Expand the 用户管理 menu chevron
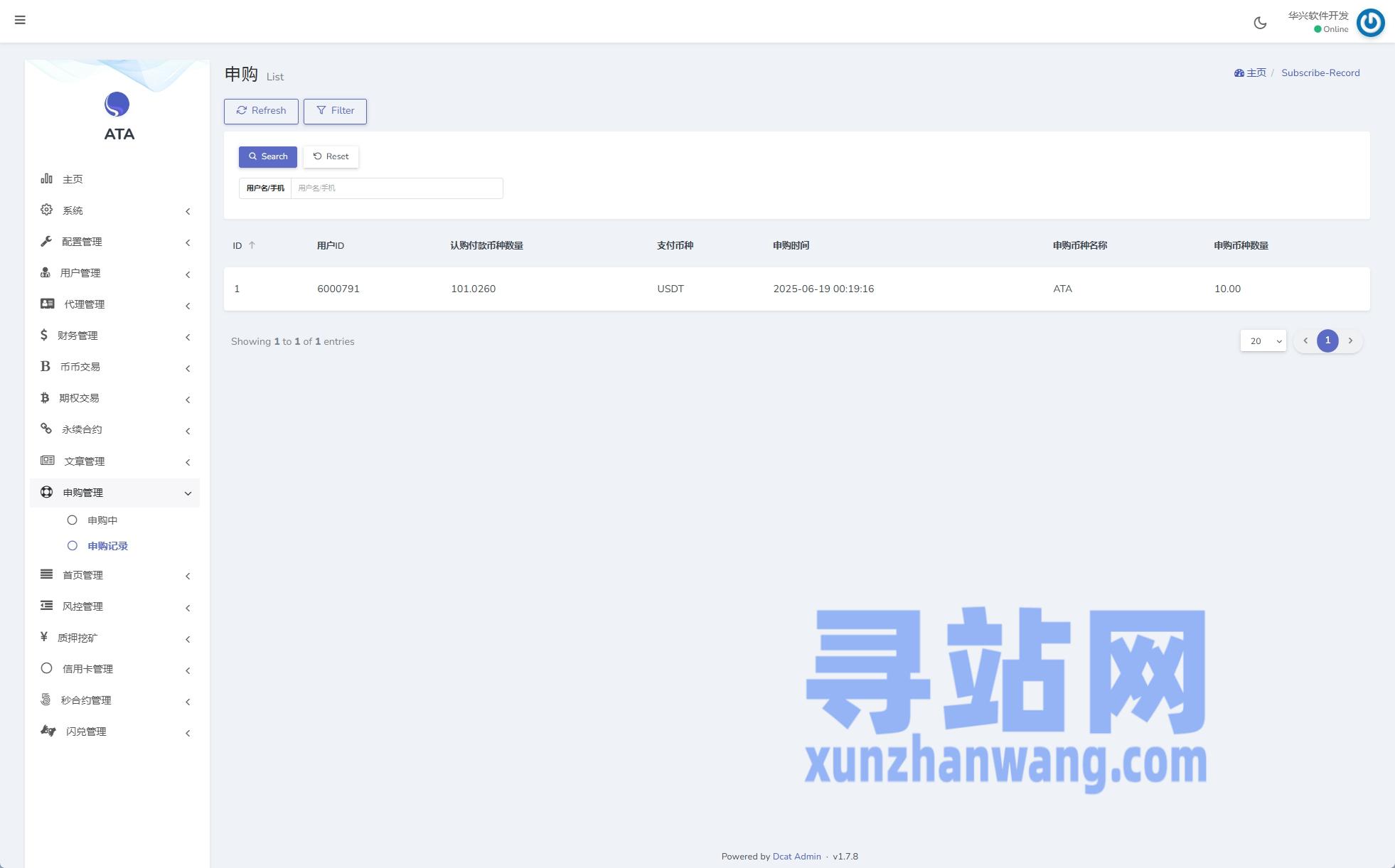 [x=188, y=274]
